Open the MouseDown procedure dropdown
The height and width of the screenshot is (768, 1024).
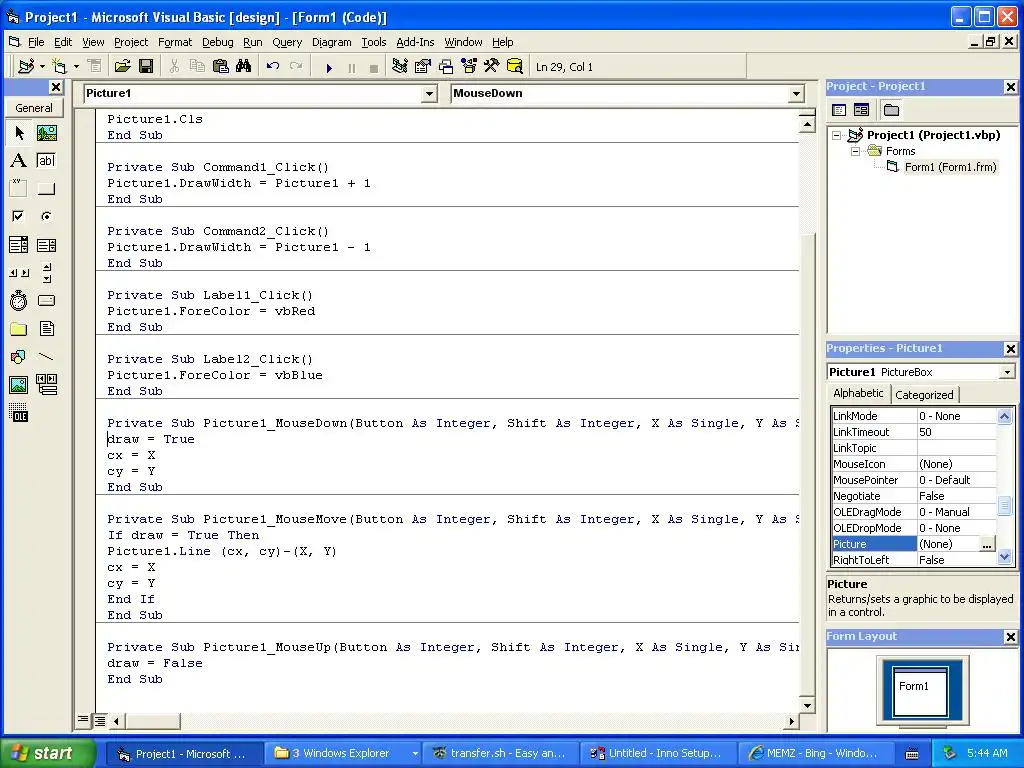tap(796, 94)
